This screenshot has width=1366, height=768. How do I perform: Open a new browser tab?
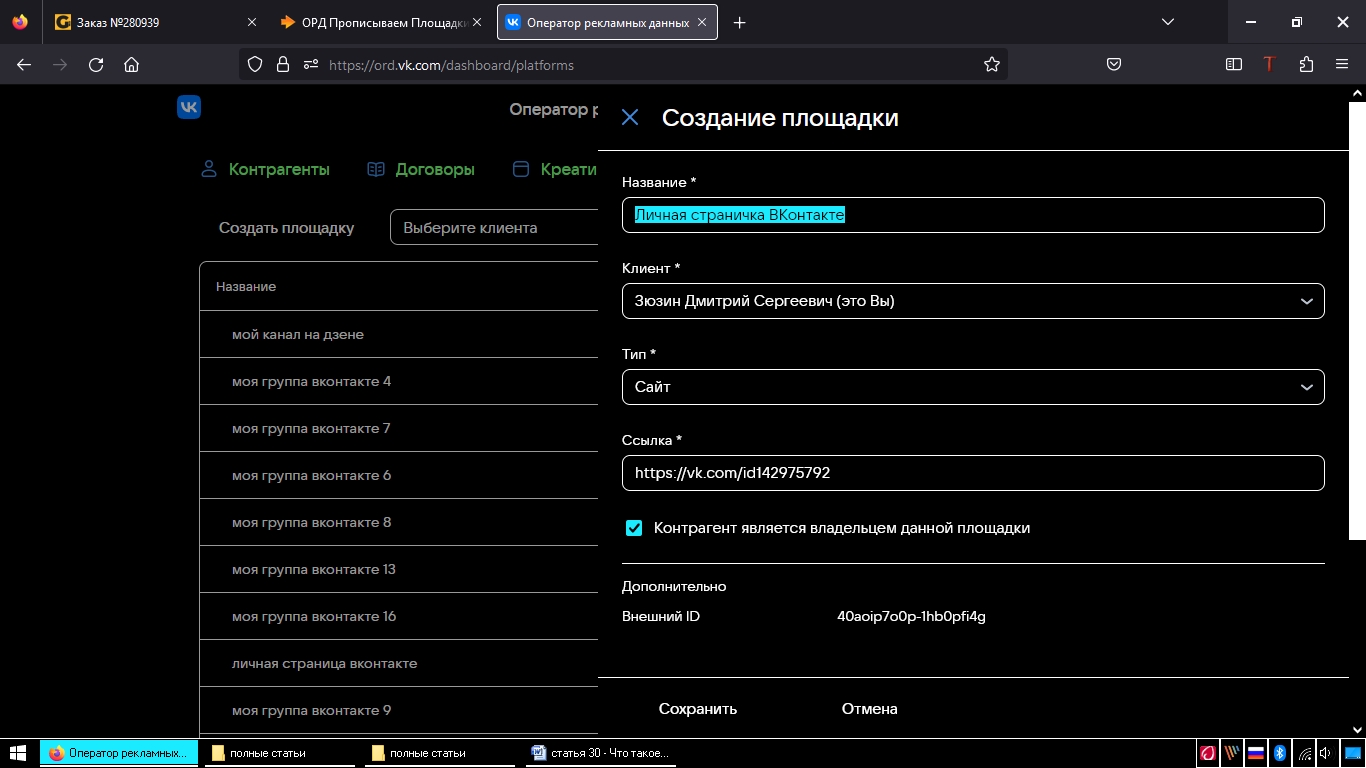740,22
